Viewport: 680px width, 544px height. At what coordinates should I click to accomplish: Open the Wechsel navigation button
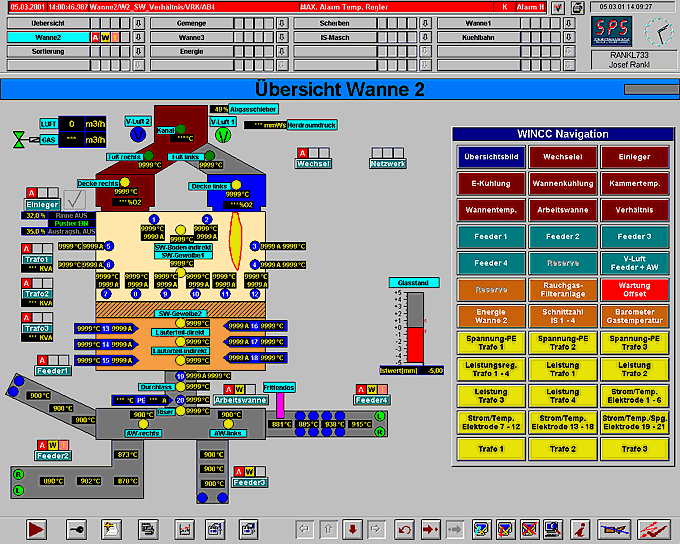(562, 157)
